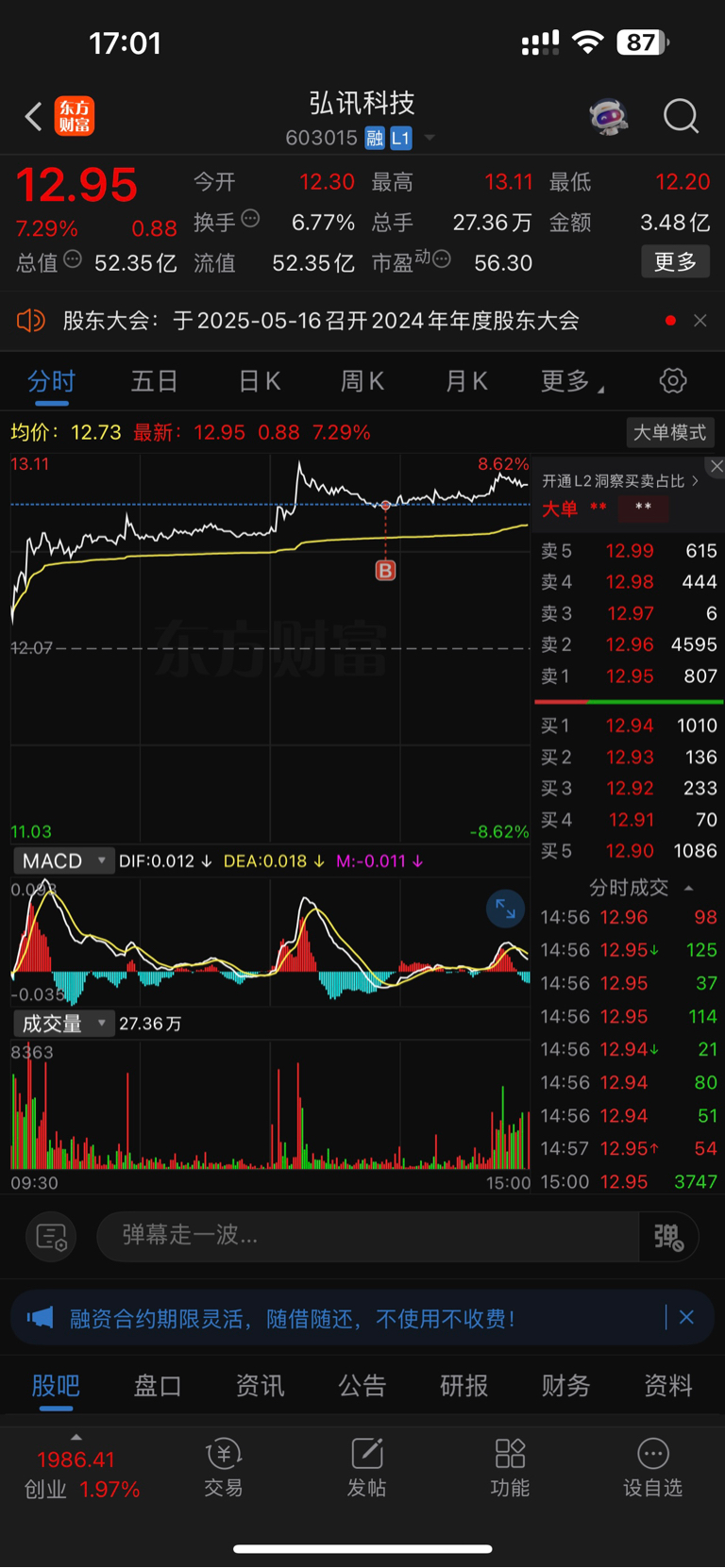
Task: Open the danmaku settings icon
Action: pyautogui.click(x=51, y=1236)
